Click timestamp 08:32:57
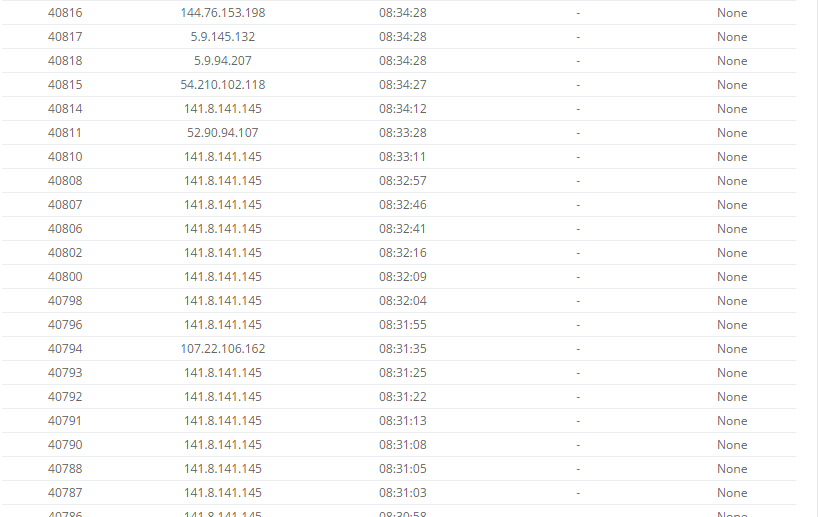Screen dimensions: 818x517 (x=403, y=181)
